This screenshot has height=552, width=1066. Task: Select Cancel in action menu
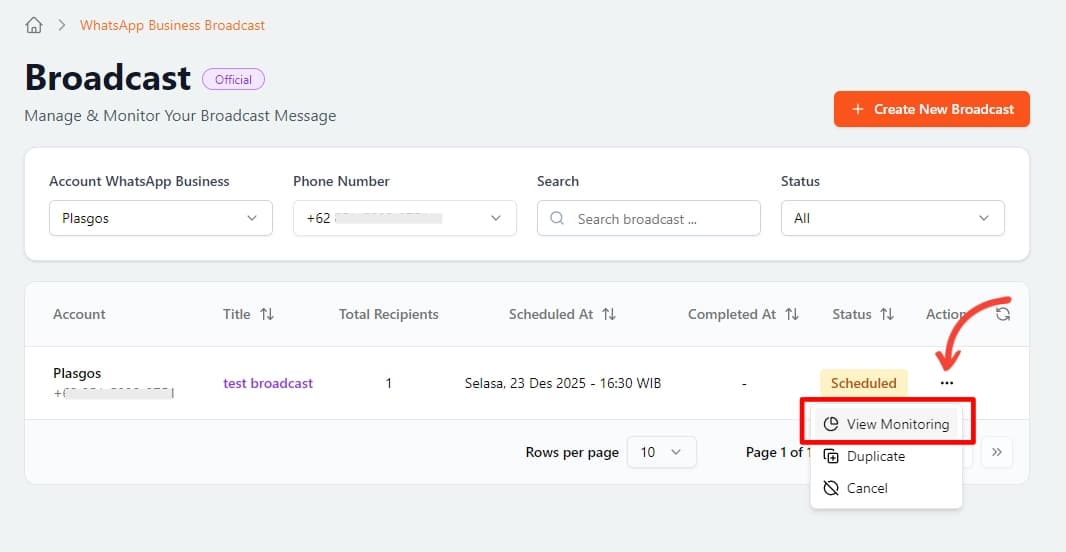point(866,488)
